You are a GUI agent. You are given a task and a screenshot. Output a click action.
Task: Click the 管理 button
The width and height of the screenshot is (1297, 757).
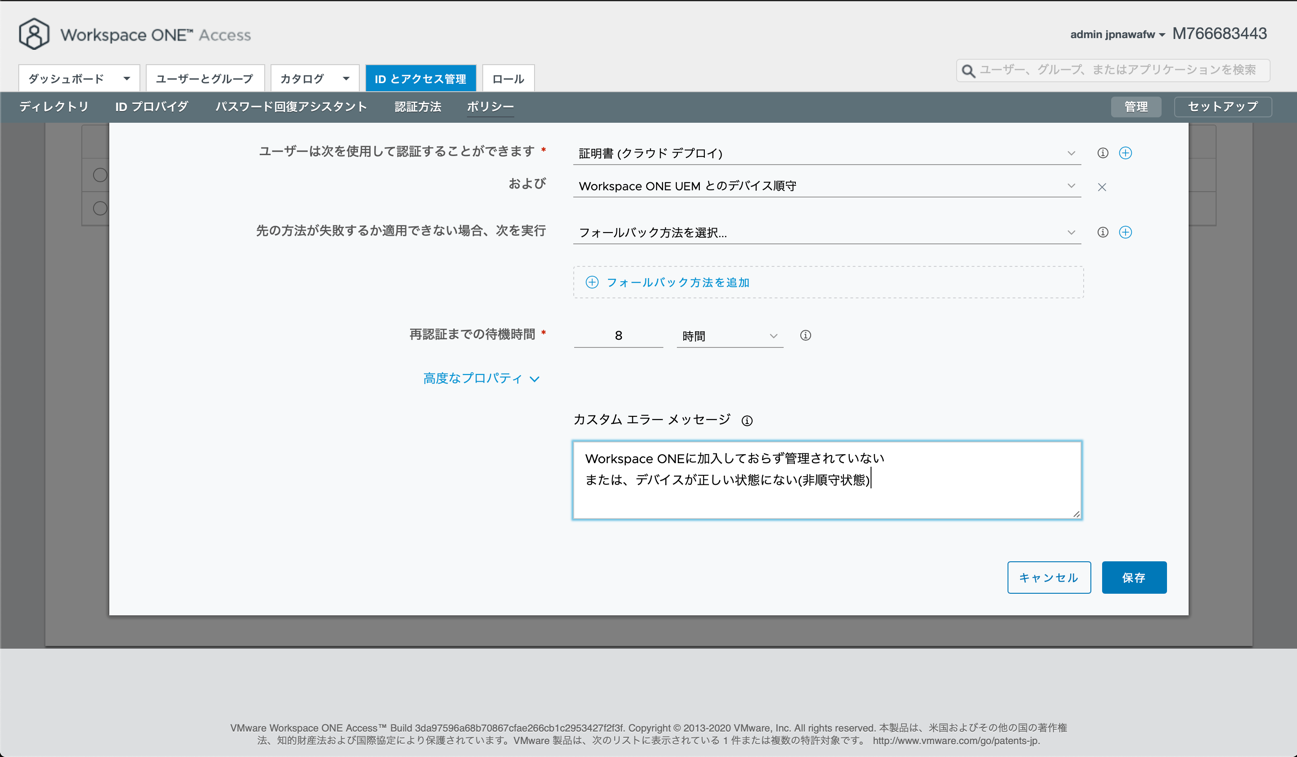tap(1136, 107)
